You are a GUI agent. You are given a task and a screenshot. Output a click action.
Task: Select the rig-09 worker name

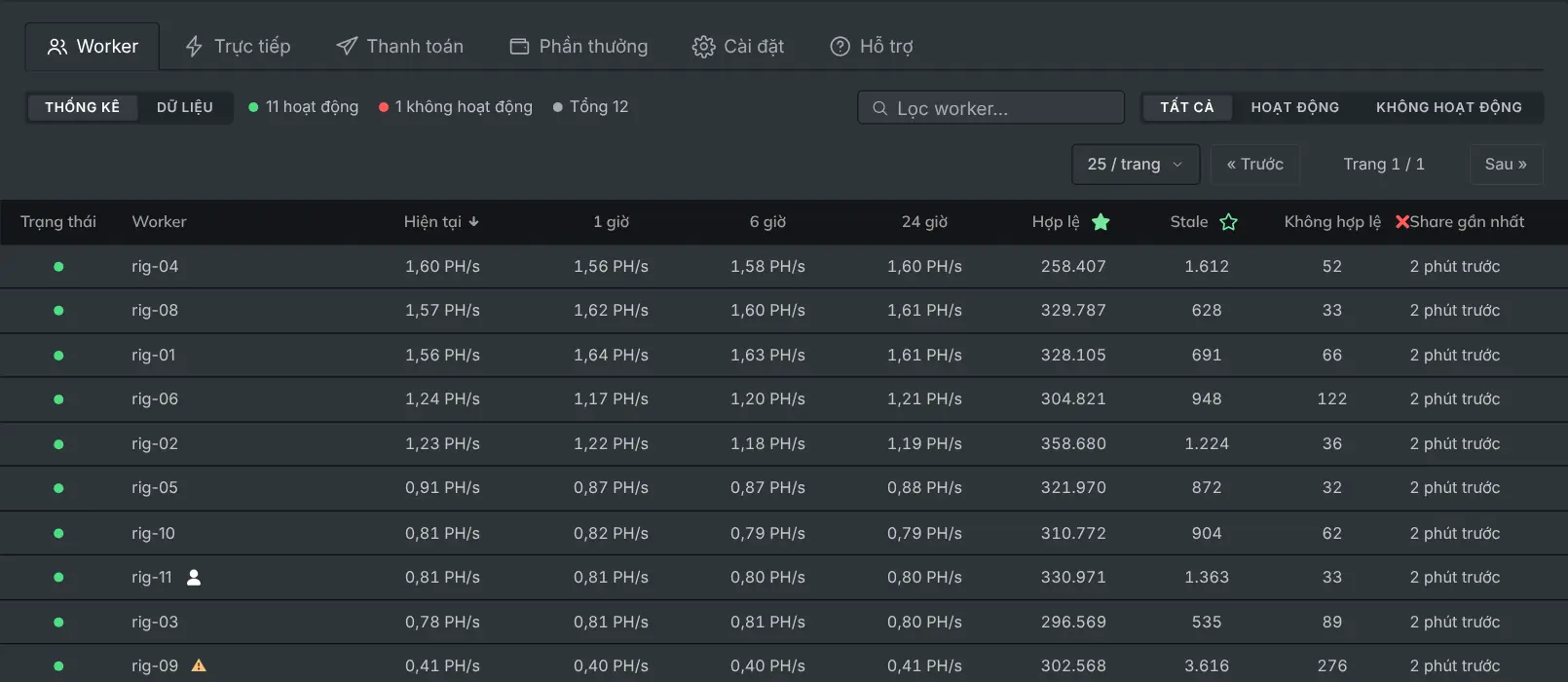[x=155, y=666]
